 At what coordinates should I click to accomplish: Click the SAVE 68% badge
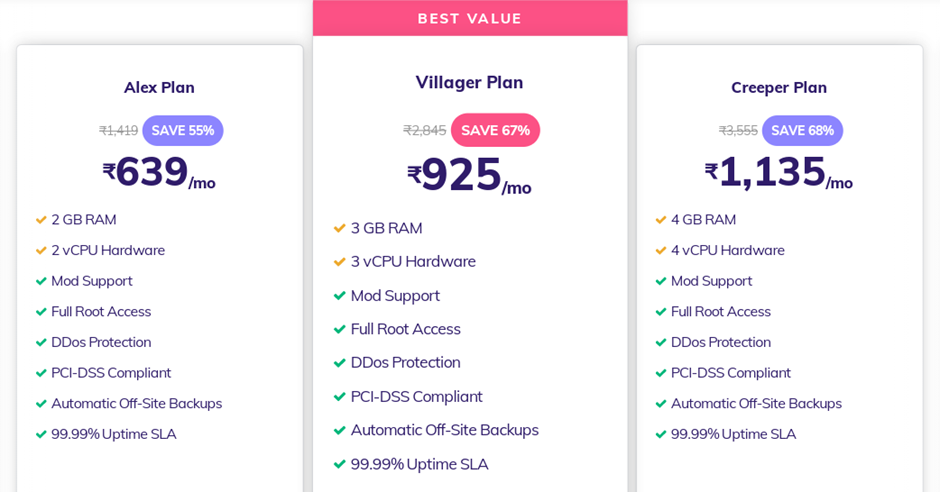pos(802,131)
